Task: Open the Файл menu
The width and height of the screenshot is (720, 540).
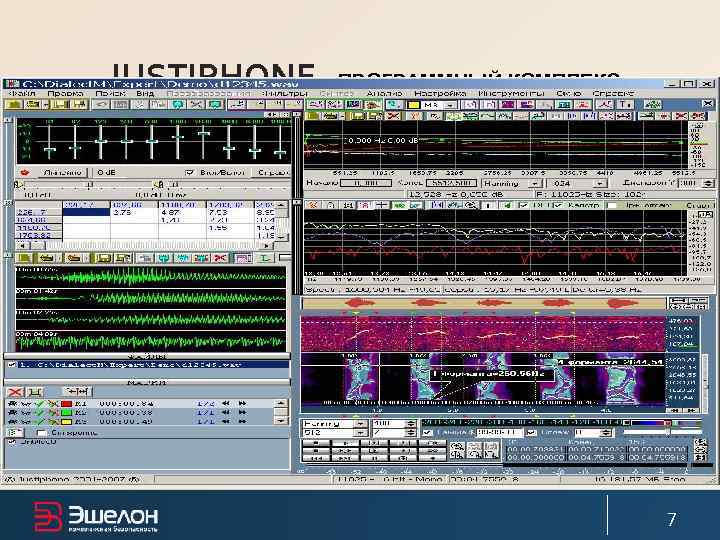Action: 22,93
